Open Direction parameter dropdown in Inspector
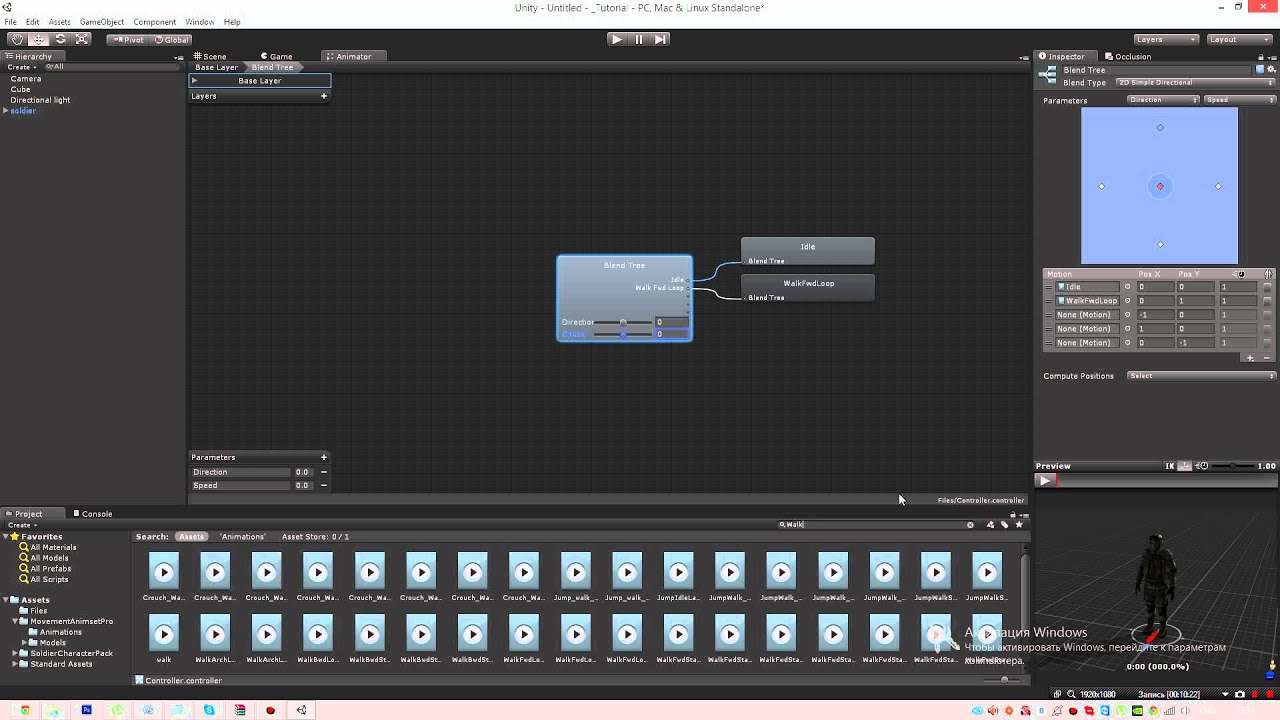1280x720 pixels. [1163, 100]
